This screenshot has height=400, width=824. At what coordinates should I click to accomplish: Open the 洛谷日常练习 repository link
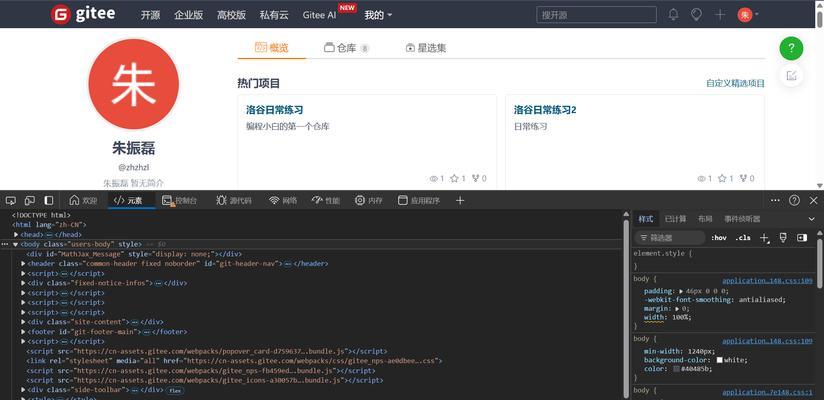274,110
